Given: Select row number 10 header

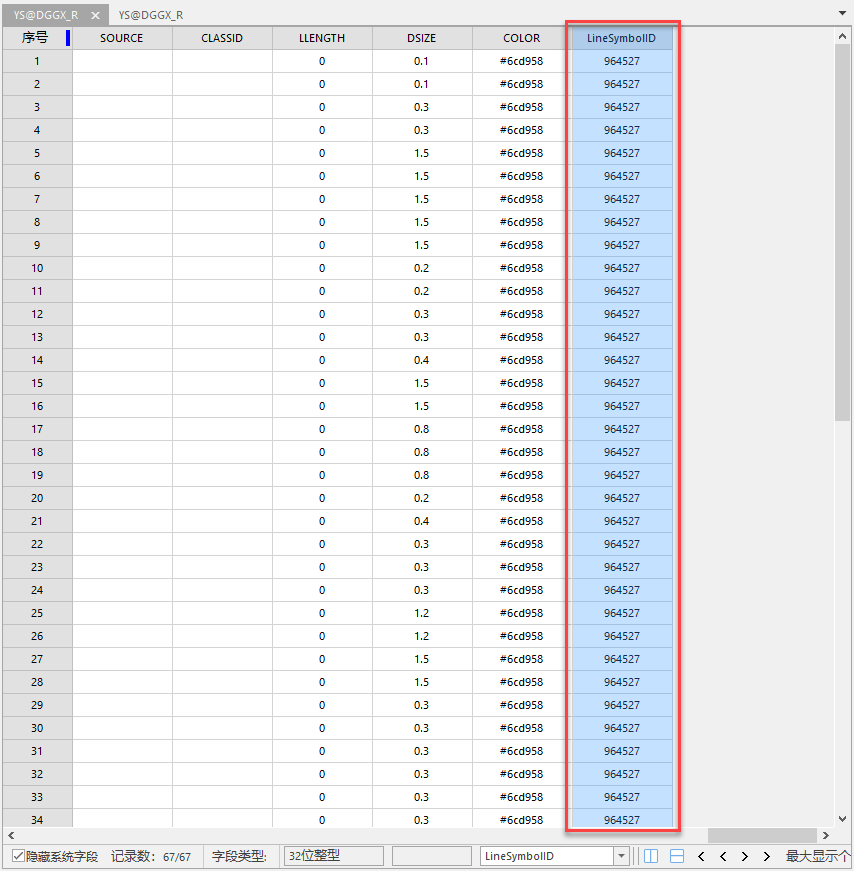Looking at the screenshot, I should (37, 268).
